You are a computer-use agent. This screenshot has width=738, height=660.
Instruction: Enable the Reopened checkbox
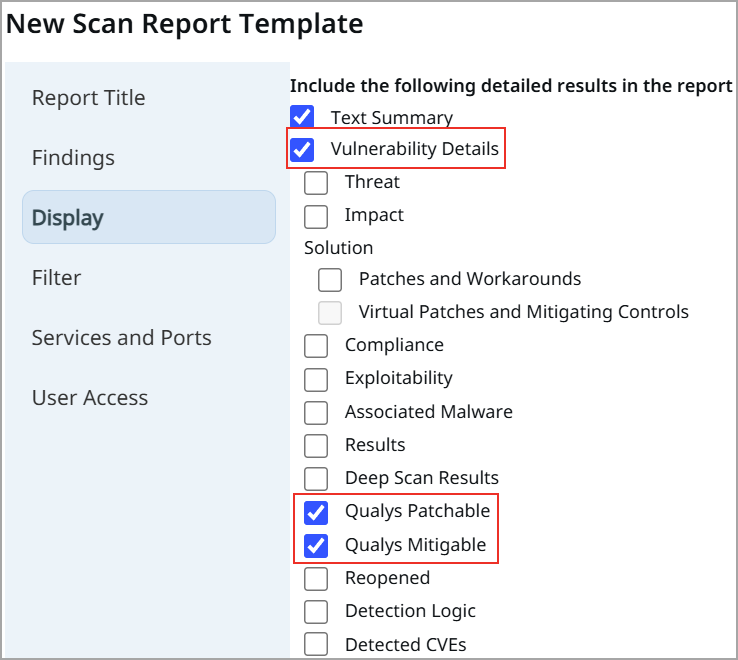pos(316,579)
